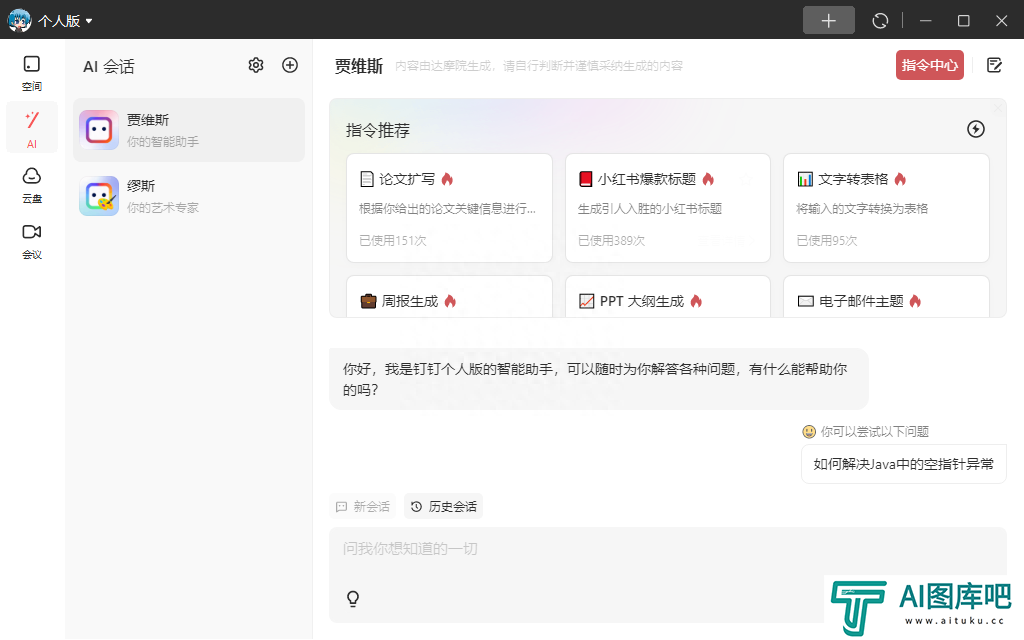Click the 缪斯 palette avatar thumbnail
1024x640 pixels.
tap(99, 196)
